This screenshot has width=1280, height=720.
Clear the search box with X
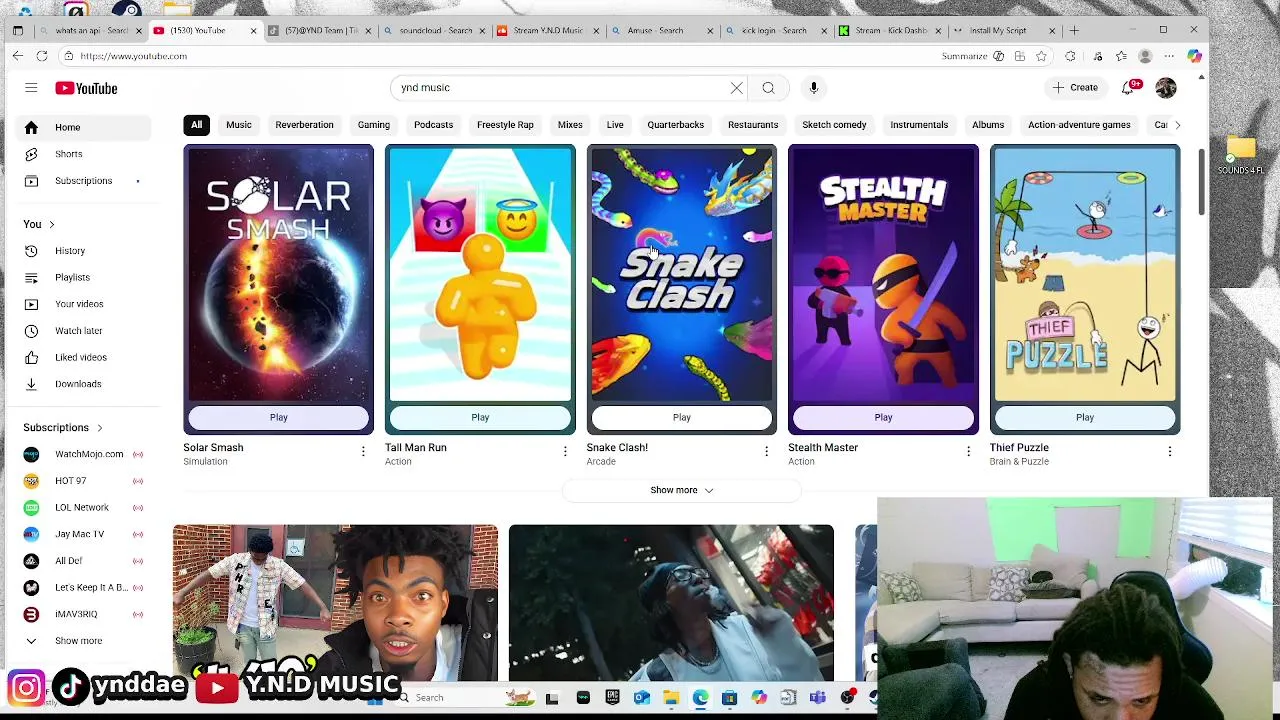[x=737, y=88]
